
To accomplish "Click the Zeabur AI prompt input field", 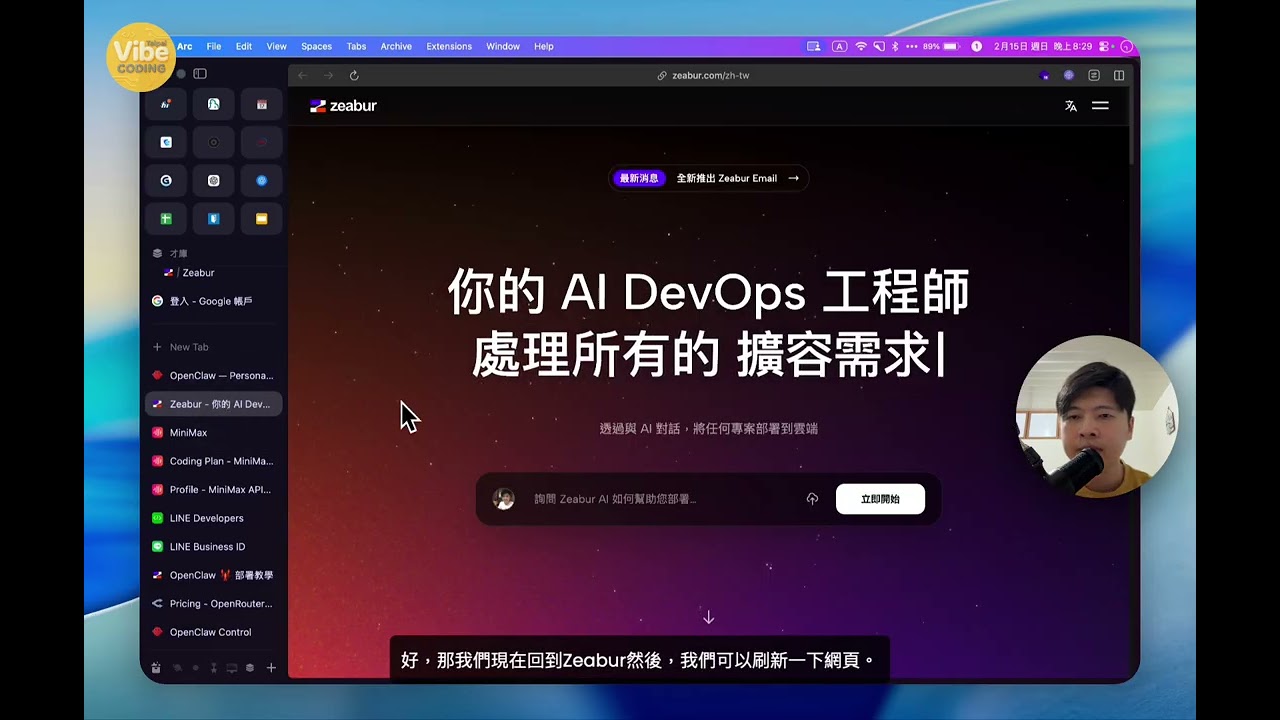I will pos(660,499).
